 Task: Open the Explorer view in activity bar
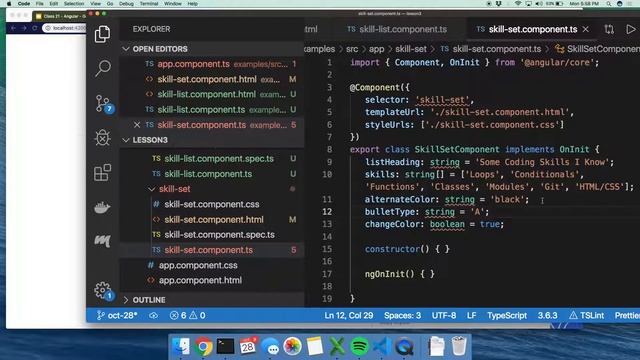[x=102, y=34]
